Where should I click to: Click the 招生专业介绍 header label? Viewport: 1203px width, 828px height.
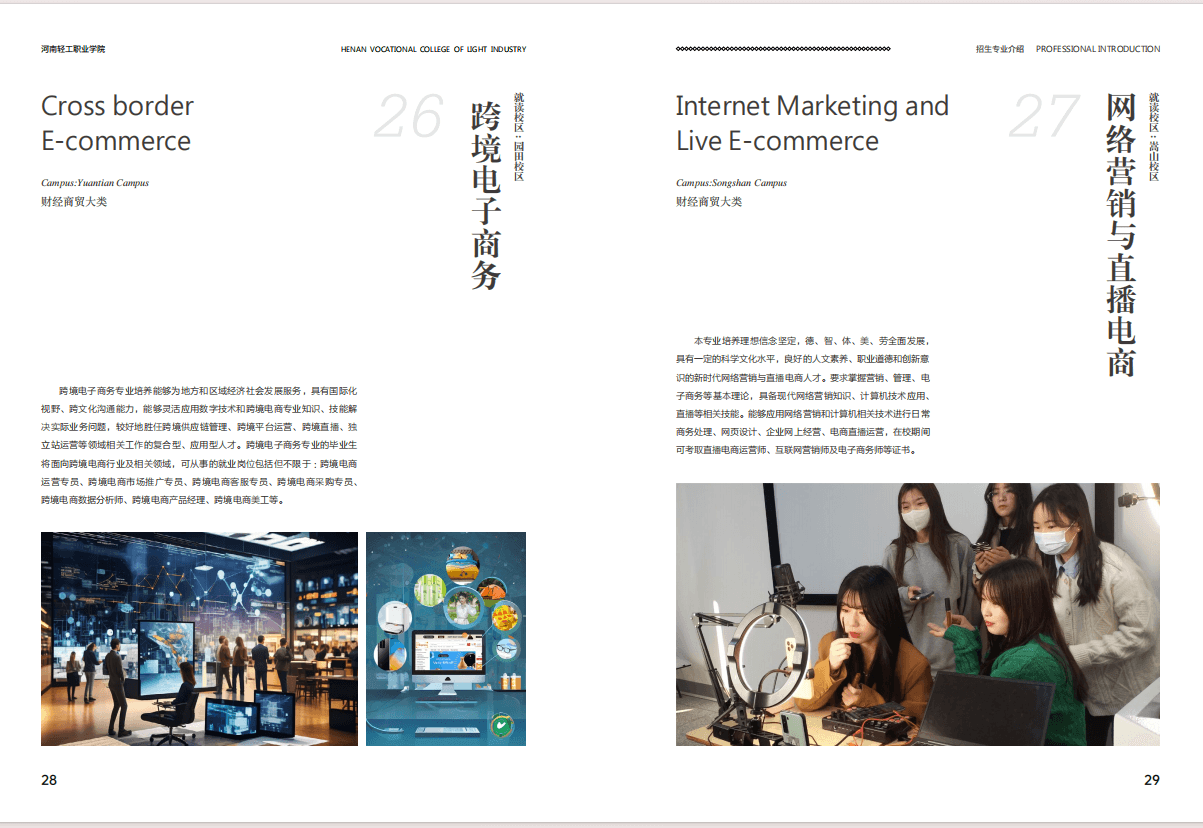pyautogui.click(x=1000, y=49)
